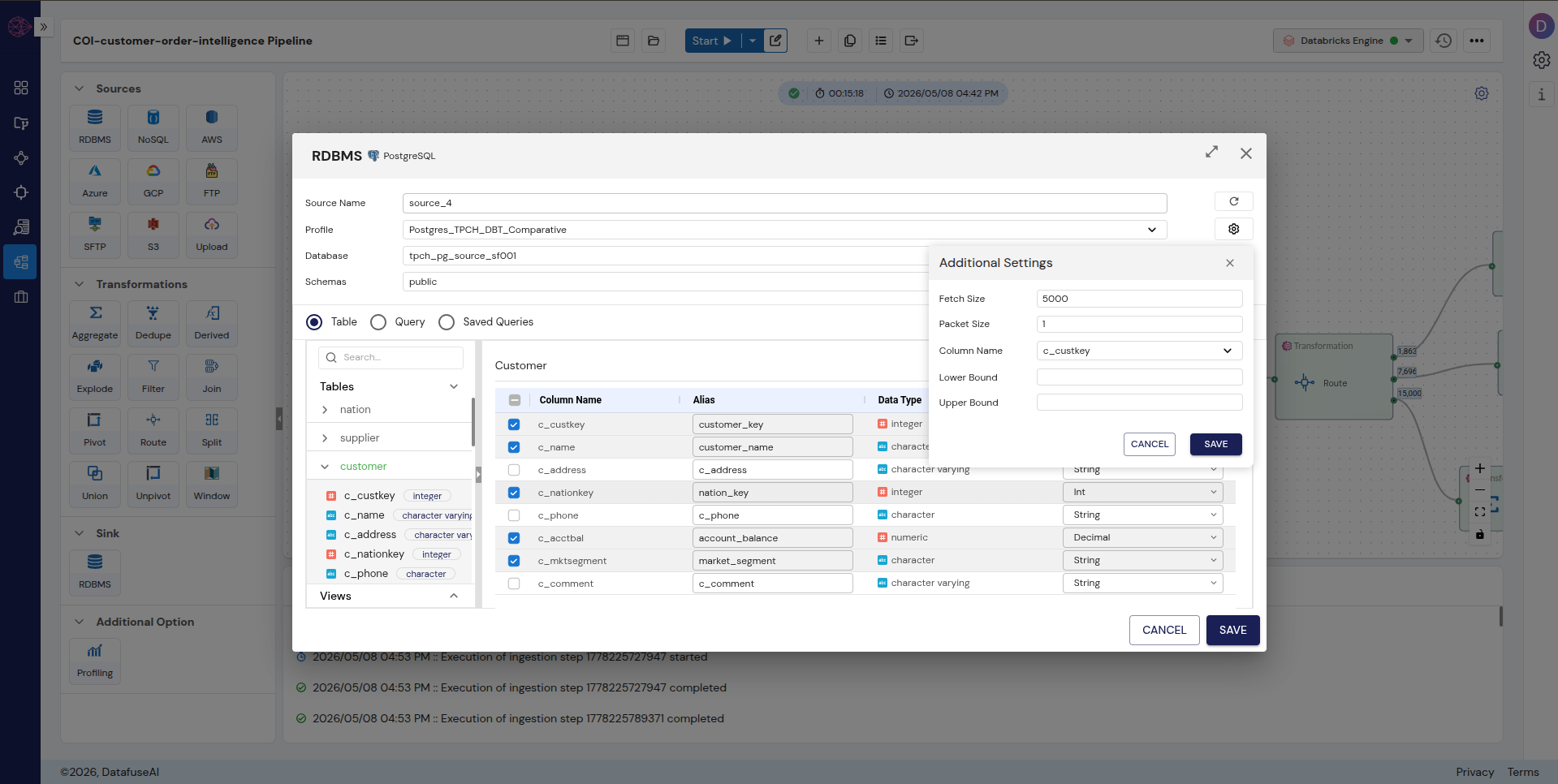Check the c_phone column checkbox
This screenshot has width=1558, height=784.
[x=514, y=515]
